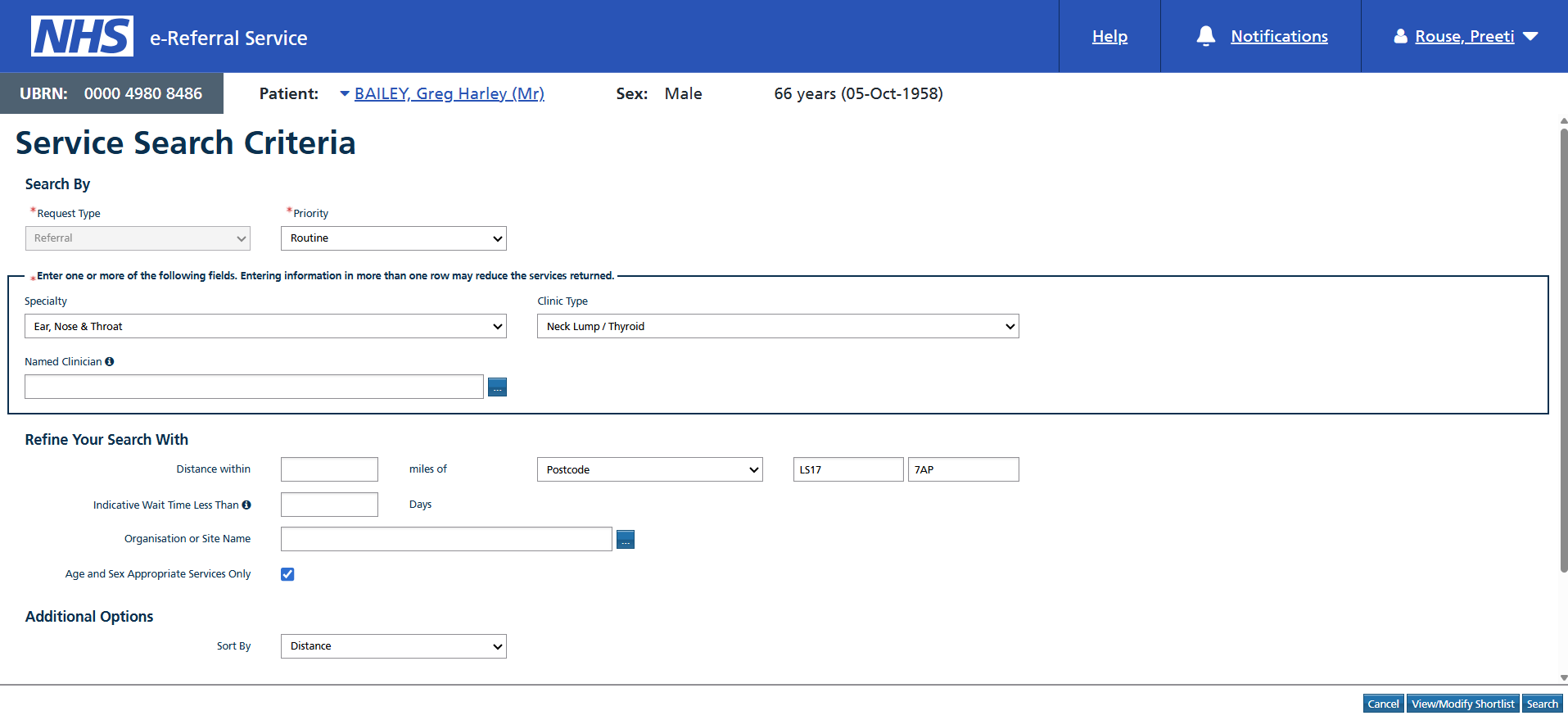Open the Specialty dropdown

pos(265,326)
